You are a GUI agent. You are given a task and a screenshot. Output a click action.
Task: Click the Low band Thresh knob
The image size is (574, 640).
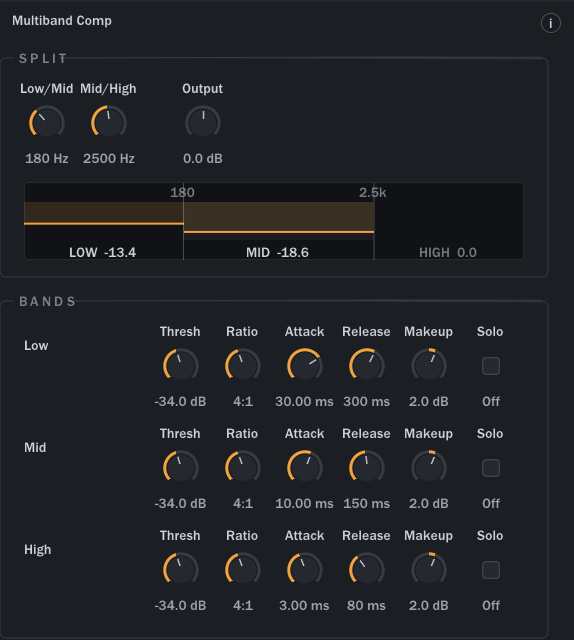[180, 365]
